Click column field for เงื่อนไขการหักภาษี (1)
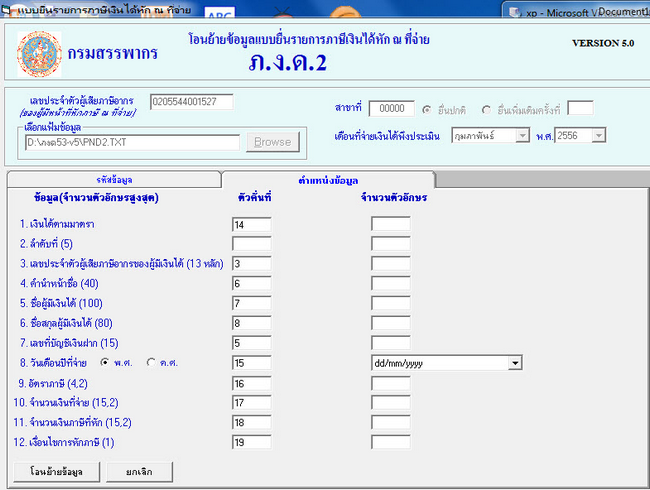 coord(252,442)
